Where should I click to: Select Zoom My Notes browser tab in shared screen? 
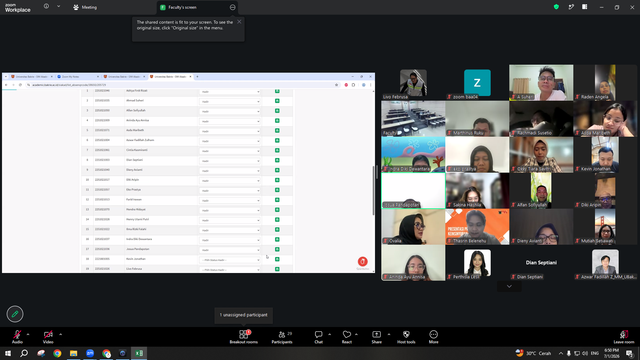[x=78, y=77]
